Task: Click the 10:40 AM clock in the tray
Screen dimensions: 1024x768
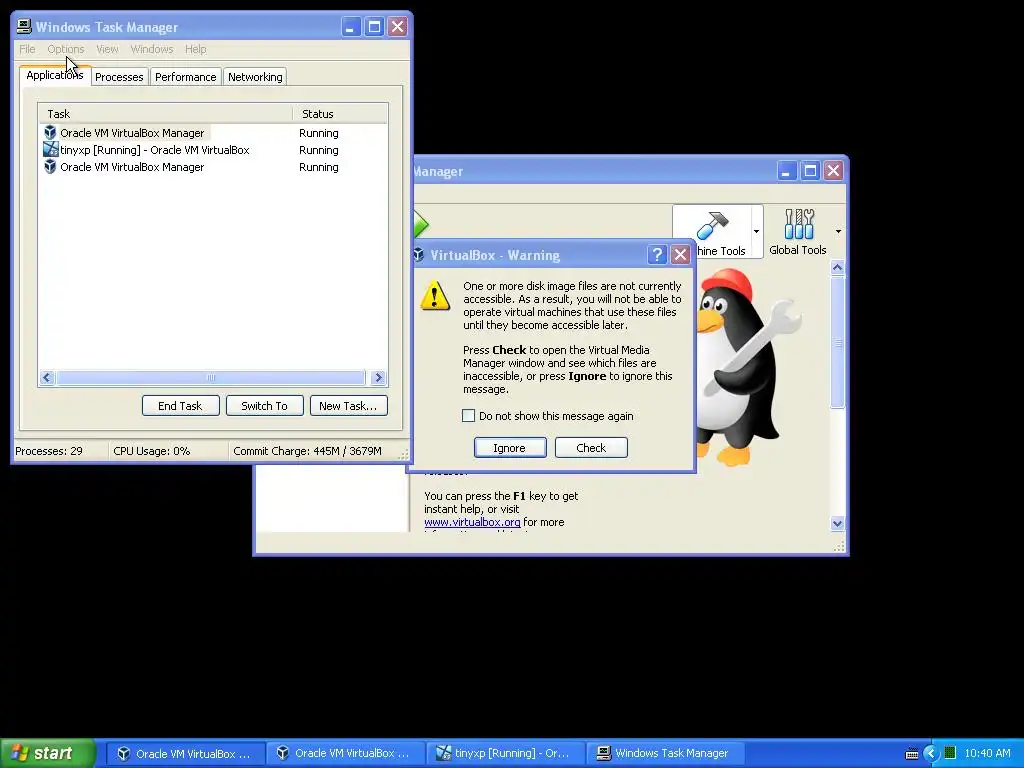Action: click(x=987, y=753)
